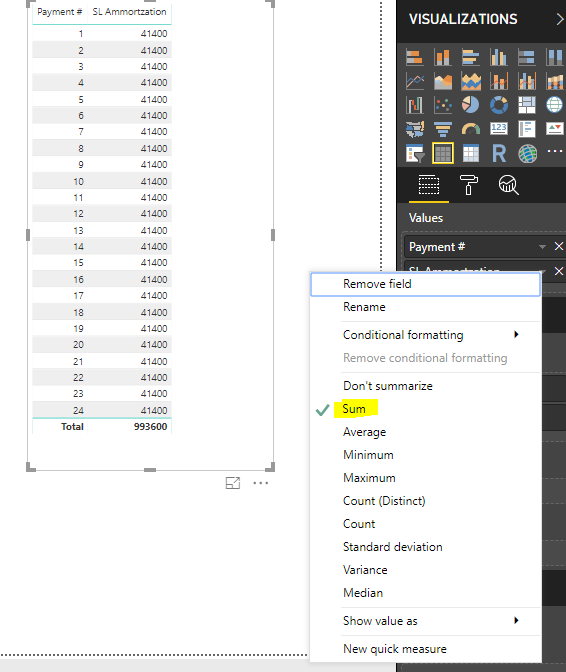Screen dimensions: 566x672
Task: Click the Total row label
Action: (x=72, y=427)
